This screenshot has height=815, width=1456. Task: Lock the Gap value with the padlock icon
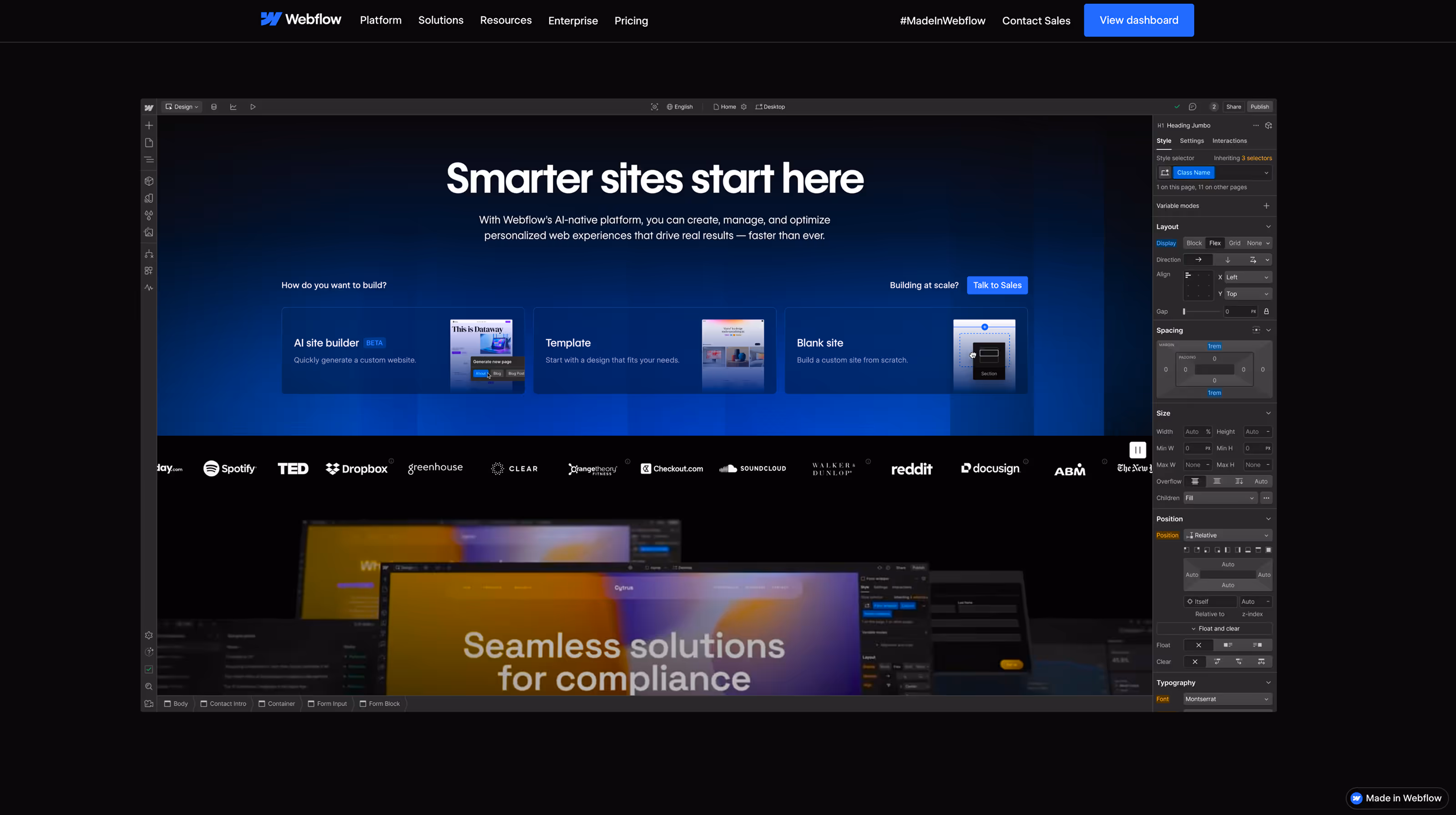point(1266,311)
